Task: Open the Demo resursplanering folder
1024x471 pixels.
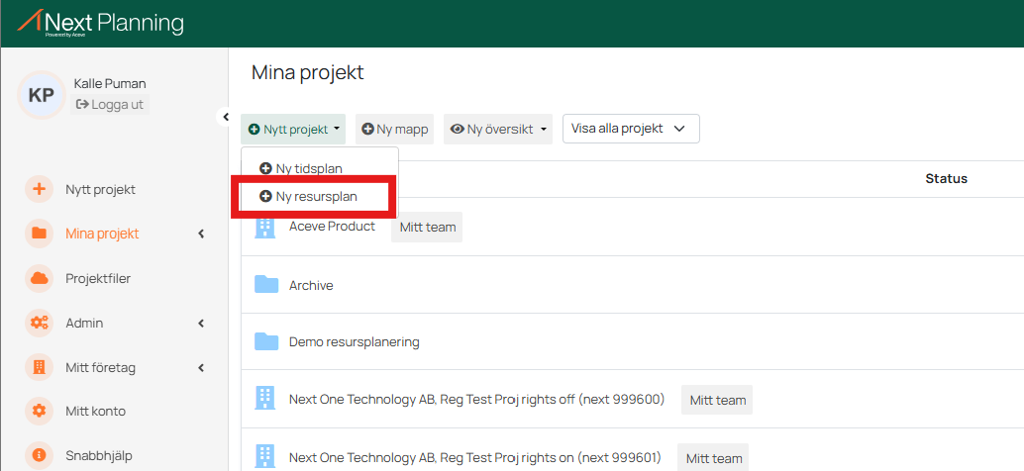Action: click(353, 342)
